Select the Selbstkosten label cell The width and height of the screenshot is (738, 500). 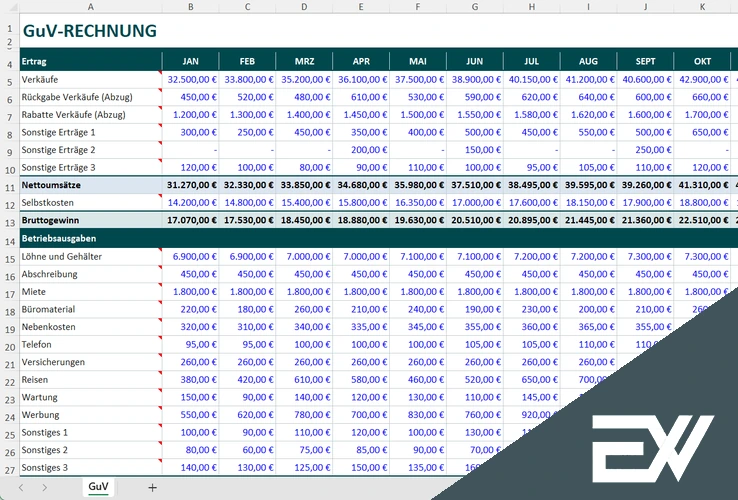[91, 202]
